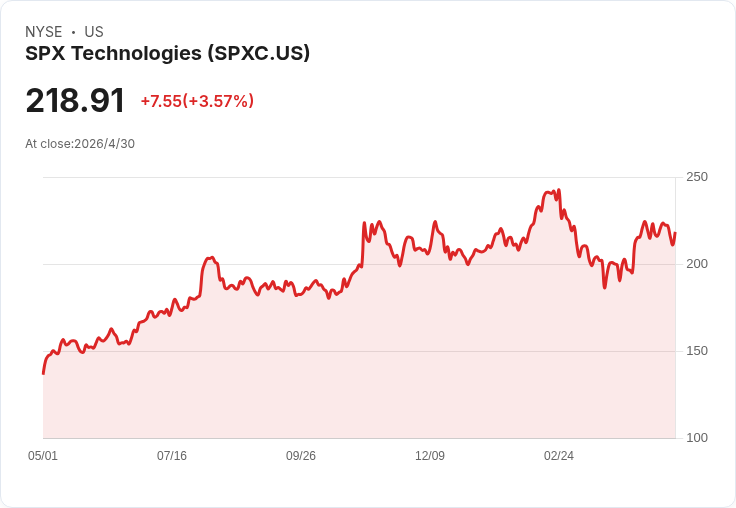Click the 09/26 date on the x-axis
This screenshot has height=508, width=736.
click(x=301, y=455)
